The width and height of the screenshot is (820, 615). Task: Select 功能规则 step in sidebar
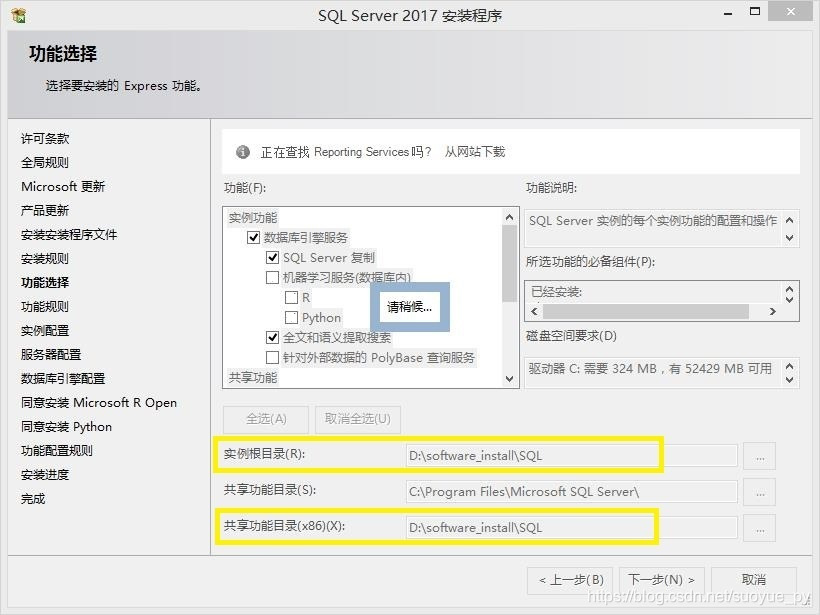point(45,307)
